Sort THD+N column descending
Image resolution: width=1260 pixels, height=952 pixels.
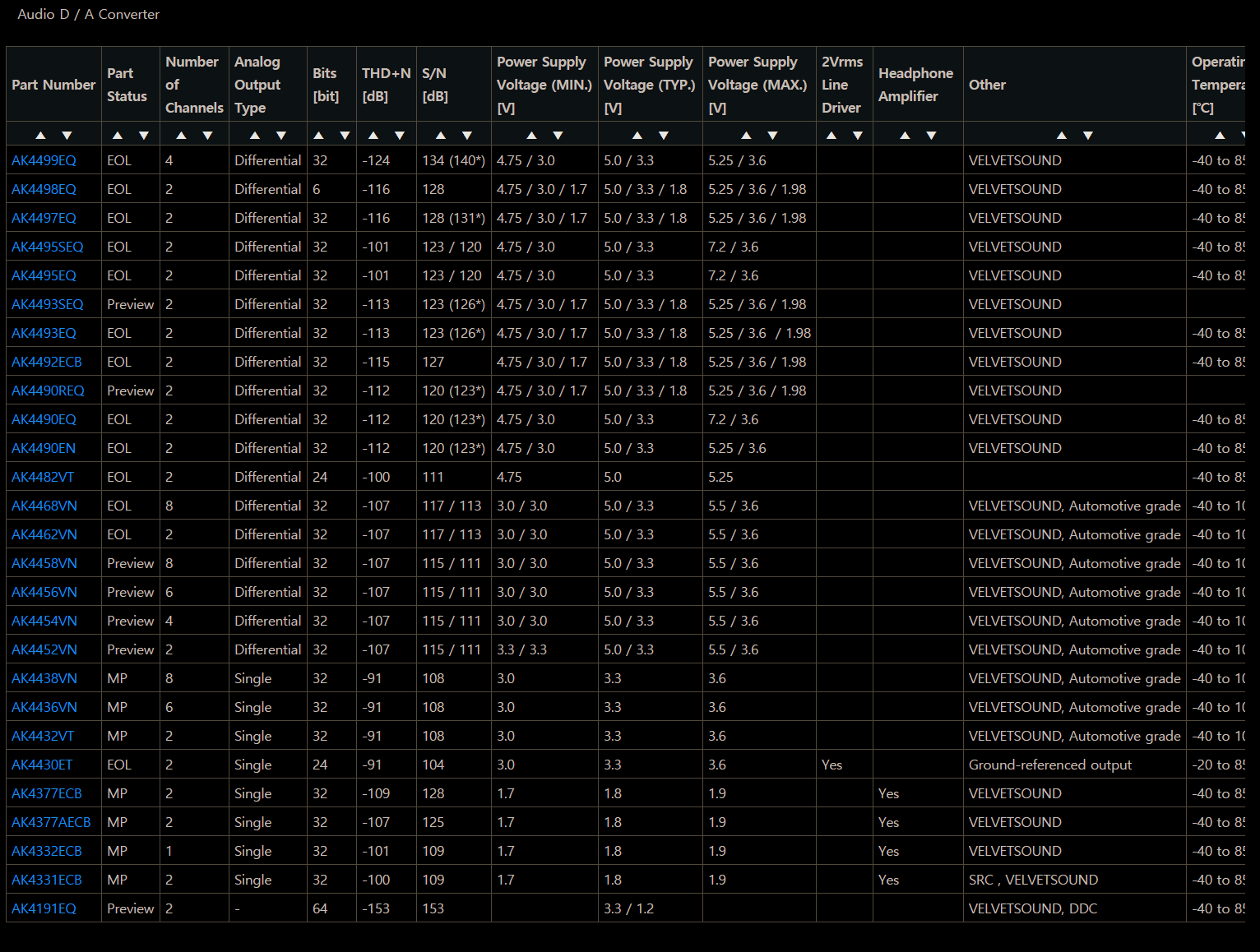(400, 136)
